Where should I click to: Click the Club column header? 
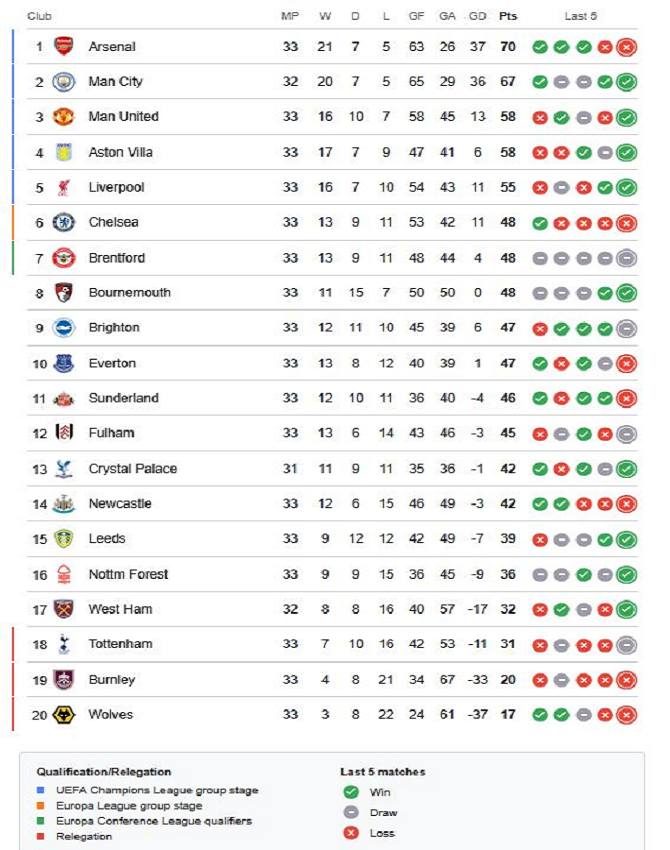[40, 16]
